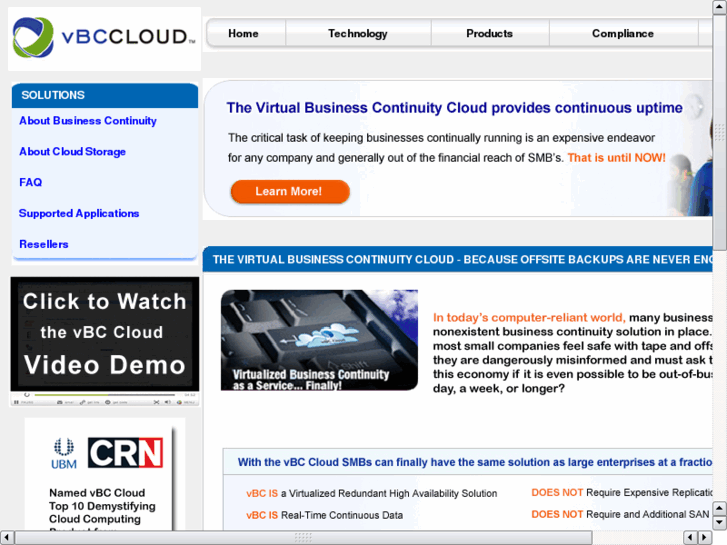Click 'vBC IS Real-Time Continuous Data' text
This screenshot has height=545, width=727.
tap(325, 515)
